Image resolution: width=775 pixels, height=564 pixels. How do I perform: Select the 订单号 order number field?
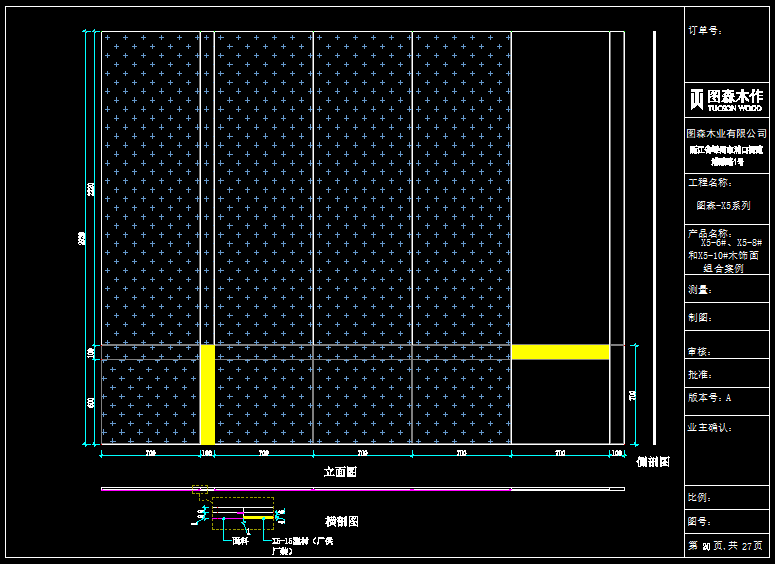pyautogui.click(x=705, y=31)
